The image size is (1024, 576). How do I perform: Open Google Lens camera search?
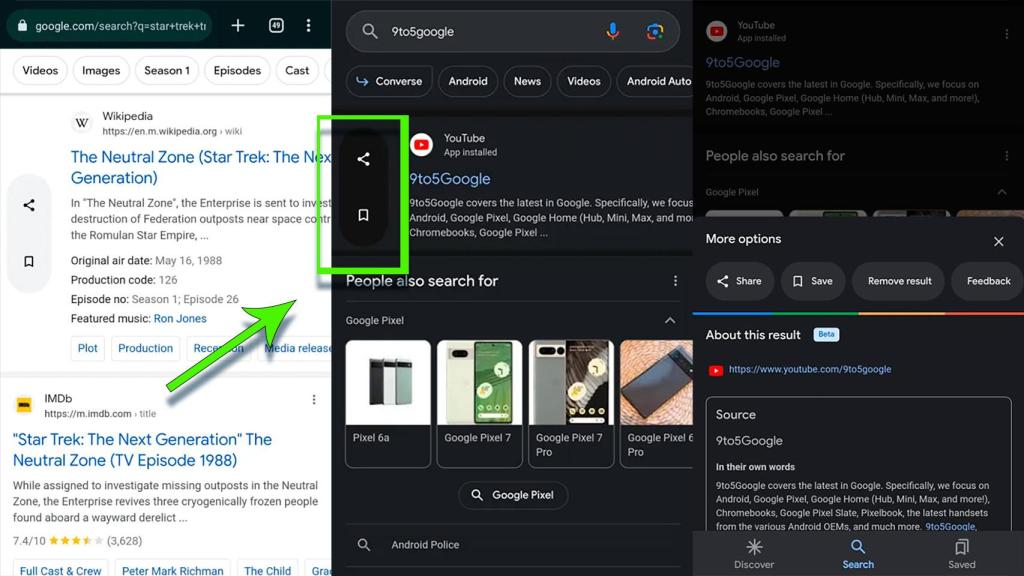click(654, 31)
